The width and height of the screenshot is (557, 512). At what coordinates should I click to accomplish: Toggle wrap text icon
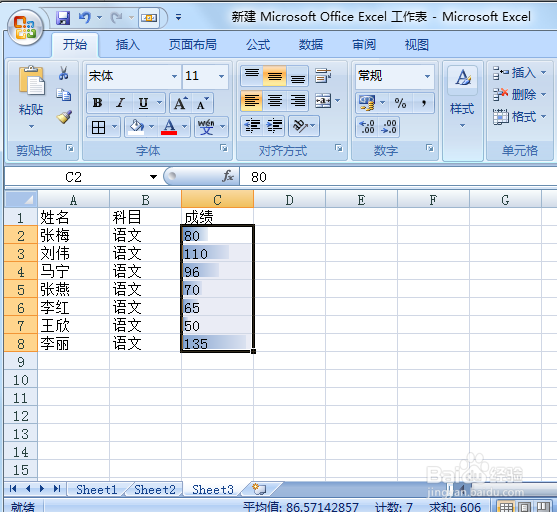(323, 76)
